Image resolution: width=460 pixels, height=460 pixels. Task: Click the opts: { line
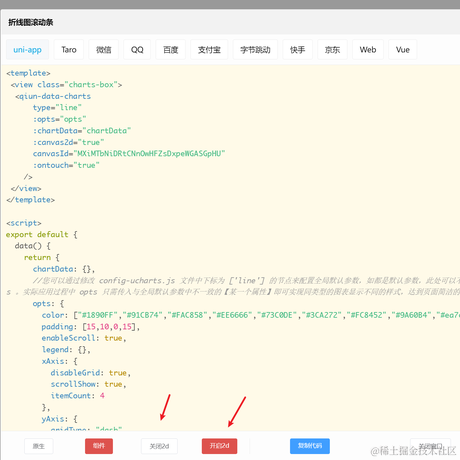point(48,304)
